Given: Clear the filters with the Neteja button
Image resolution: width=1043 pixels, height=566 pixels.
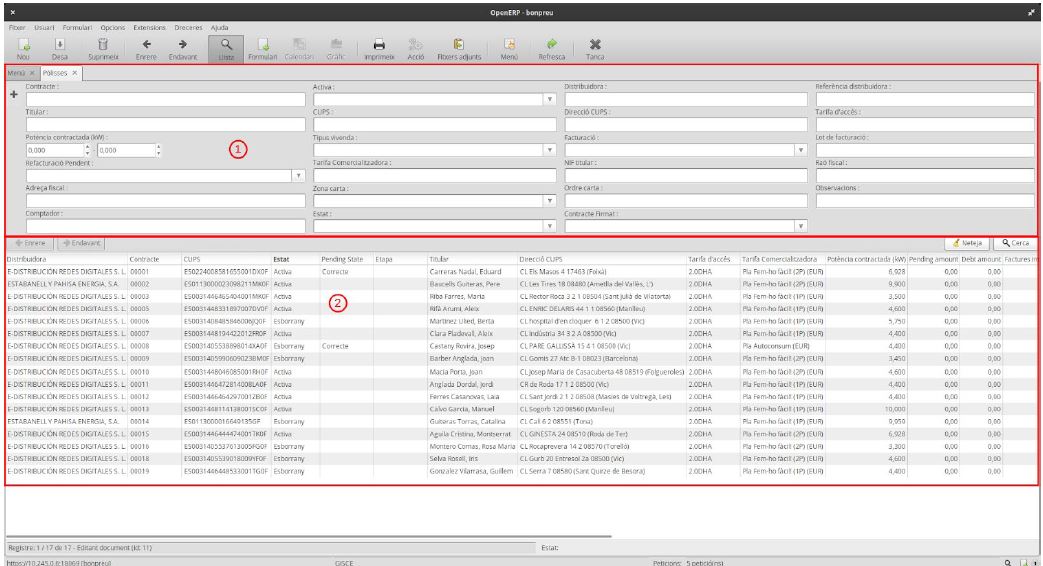Looking at the screenshot, I should 965,243.
